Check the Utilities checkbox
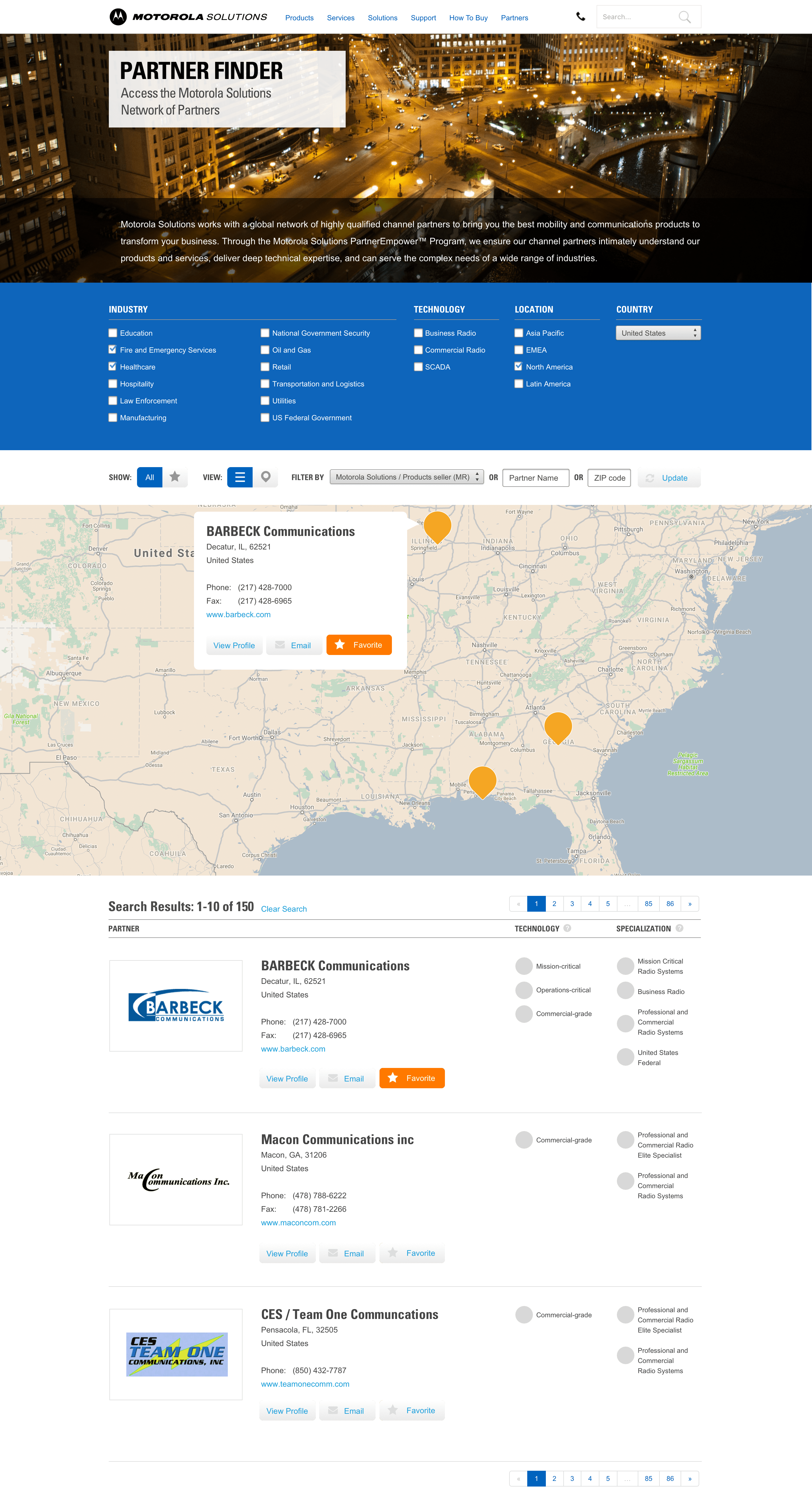 click(x=265, y=401)
